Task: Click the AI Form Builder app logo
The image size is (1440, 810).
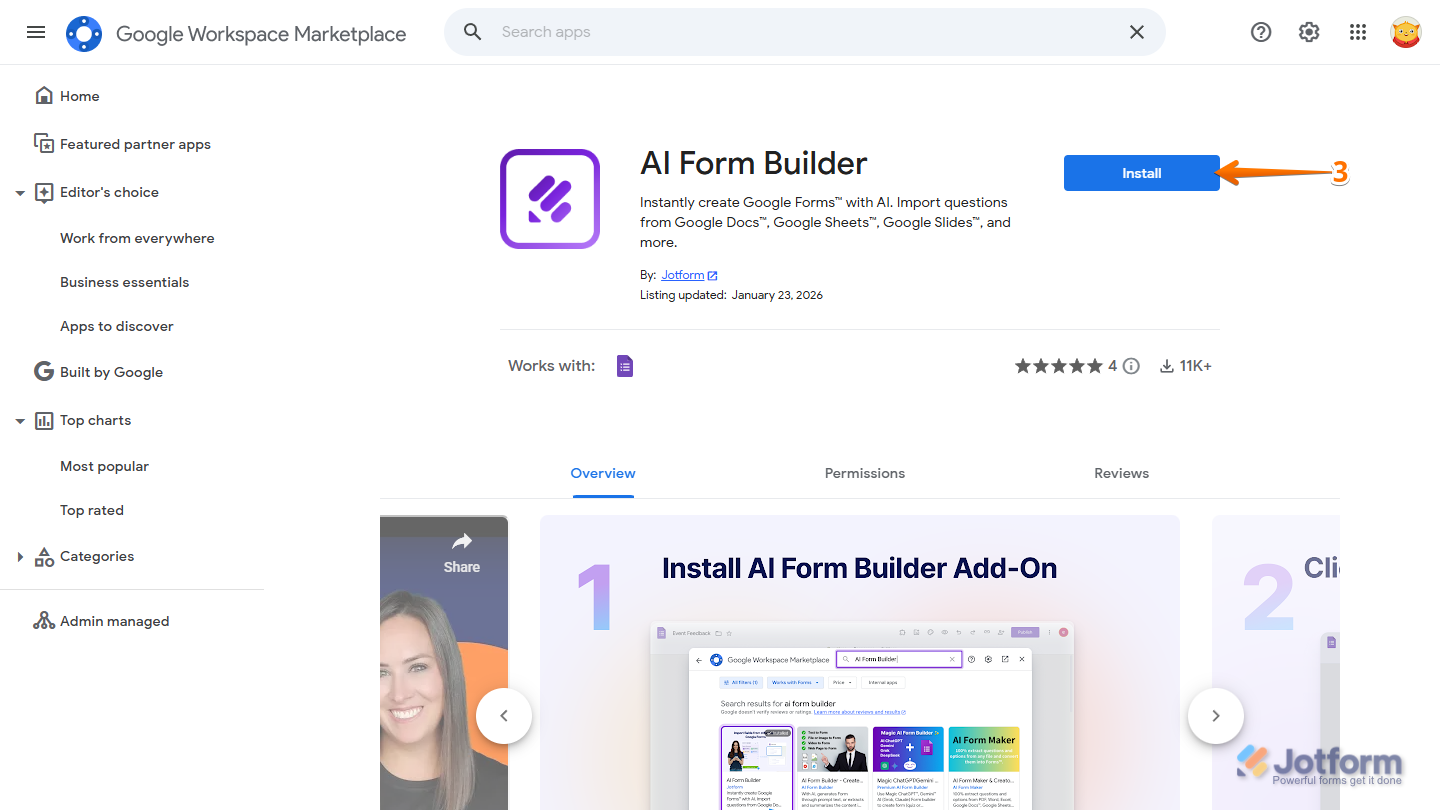Action: 549,198
